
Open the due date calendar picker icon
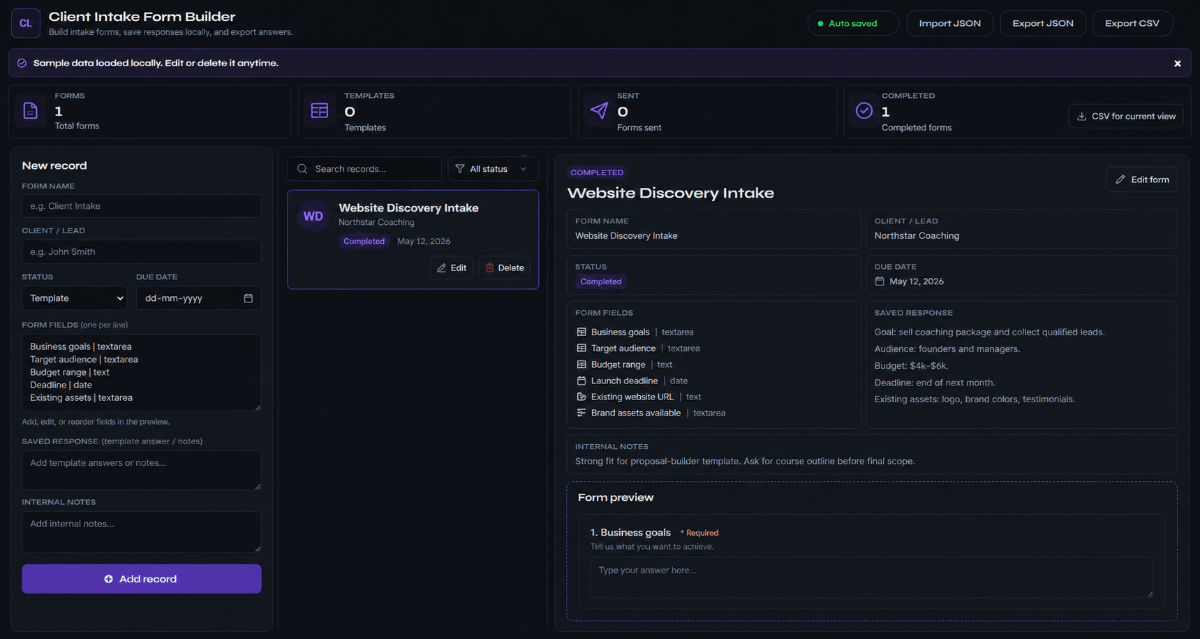[248, 298]
